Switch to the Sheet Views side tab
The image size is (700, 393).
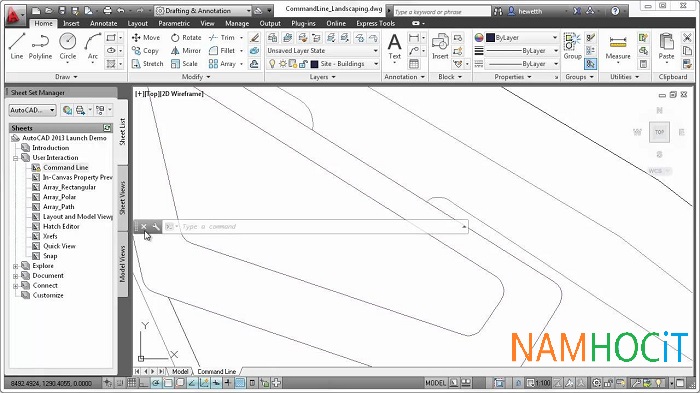(x=123, y=198)
